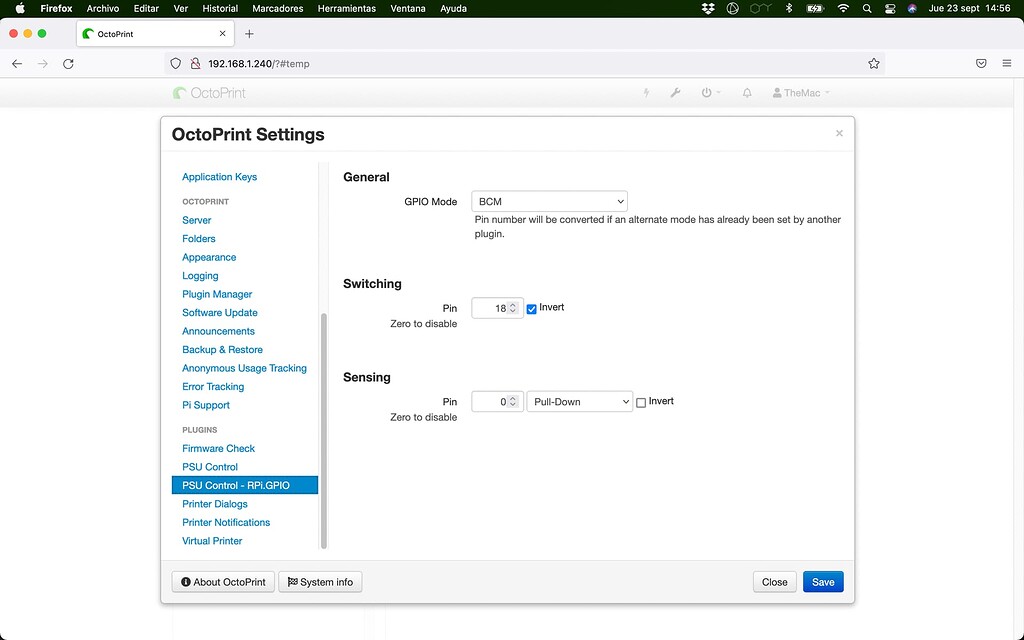Save the PSU Control settings

click(x=822, y=581)
